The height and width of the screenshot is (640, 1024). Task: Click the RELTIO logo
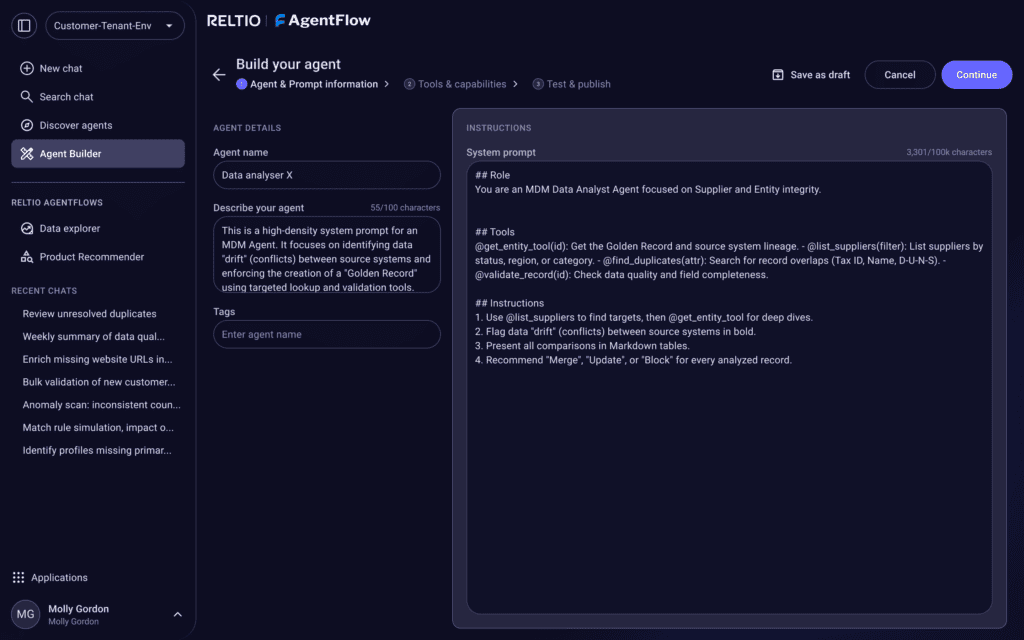(234, 20)
